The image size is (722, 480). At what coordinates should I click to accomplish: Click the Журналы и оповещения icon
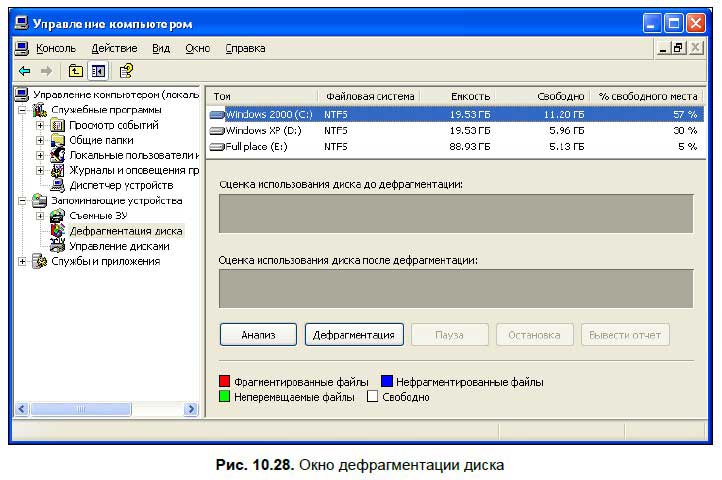point(57,170)
